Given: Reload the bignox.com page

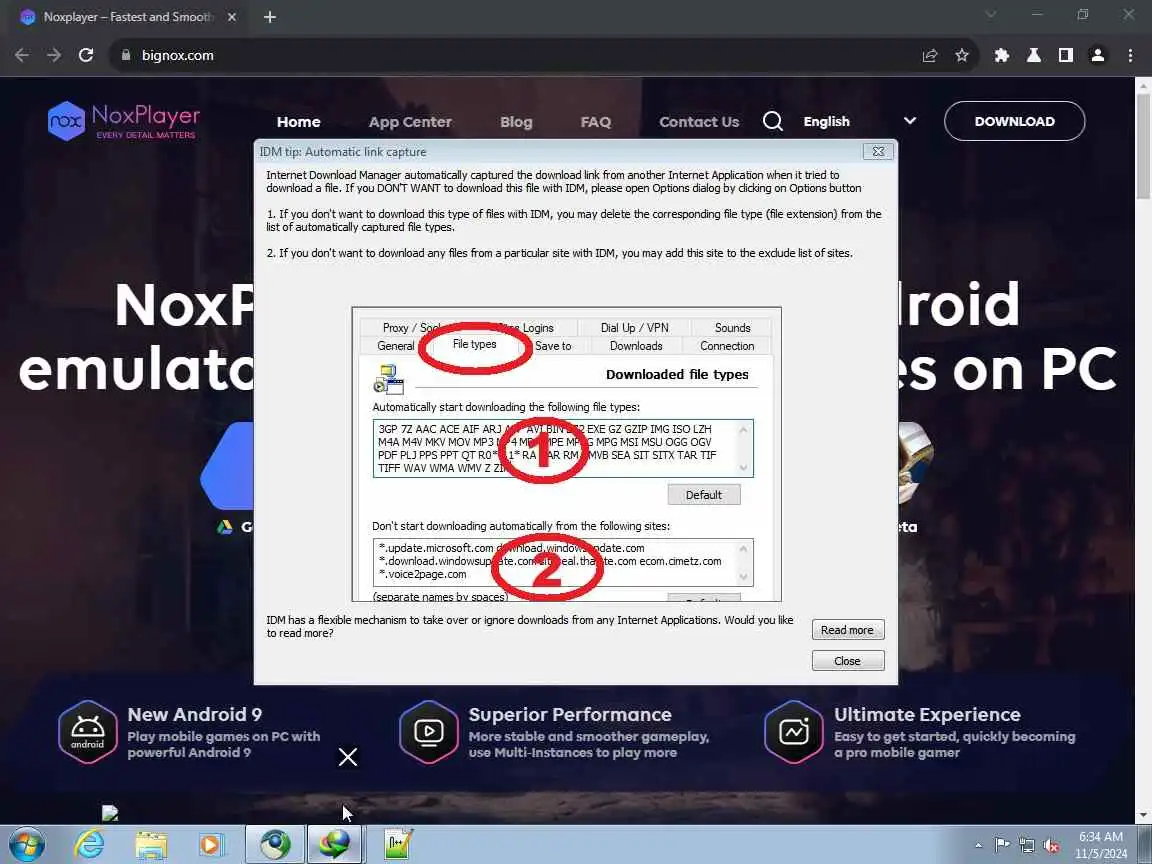Looking at the screenshot, I should click(x=86, y=55).
